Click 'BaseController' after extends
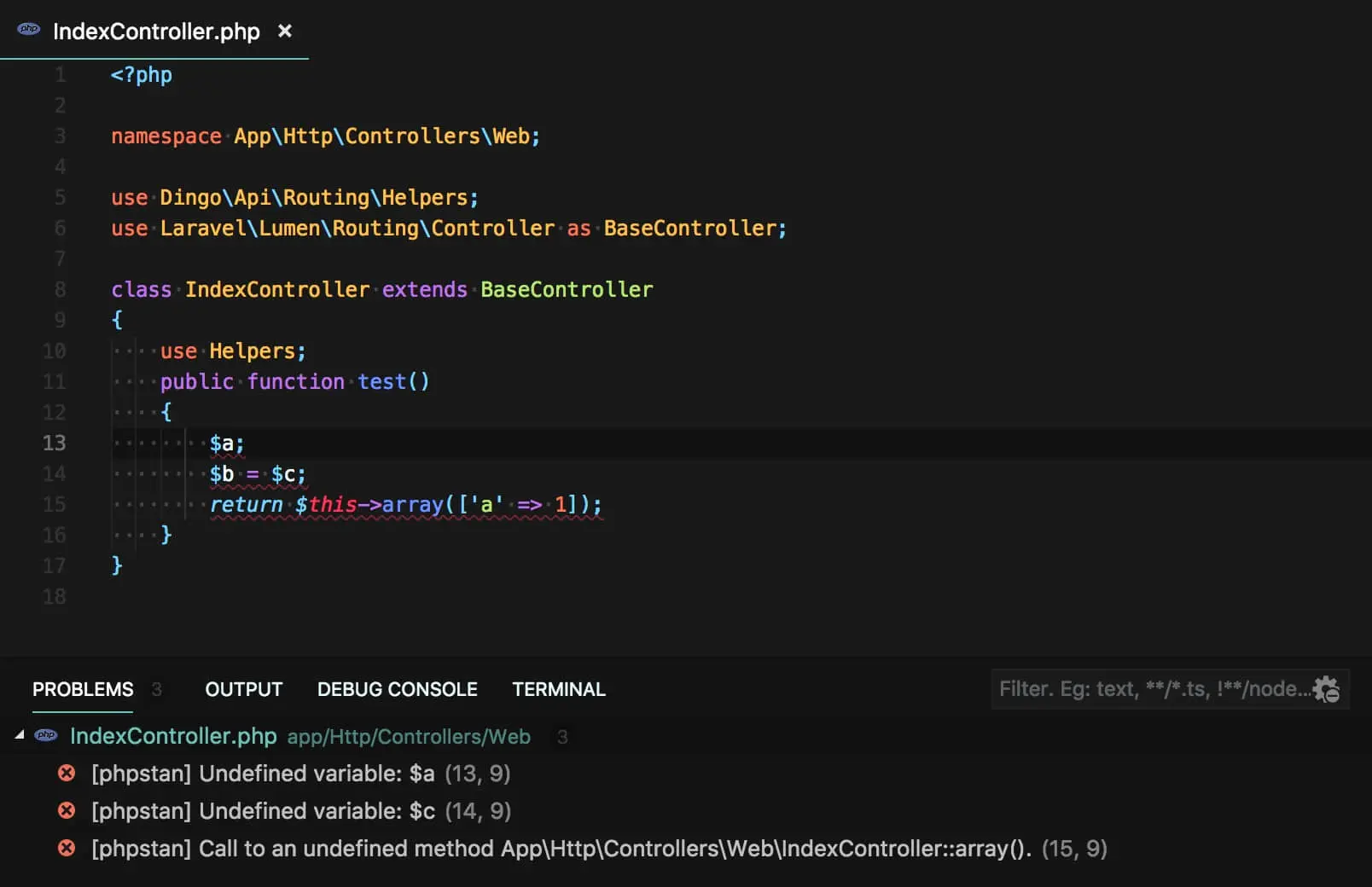Screen dimensions: 1372x887 click(x=567, y=290)
